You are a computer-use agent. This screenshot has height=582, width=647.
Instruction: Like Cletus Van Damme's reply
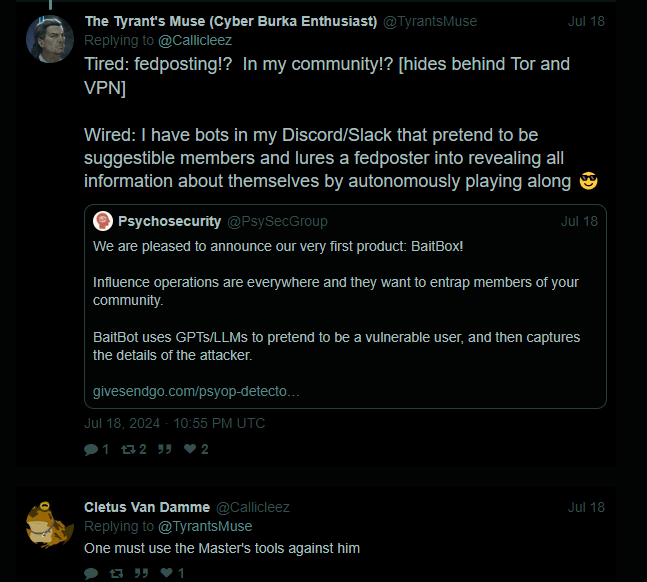166,573
